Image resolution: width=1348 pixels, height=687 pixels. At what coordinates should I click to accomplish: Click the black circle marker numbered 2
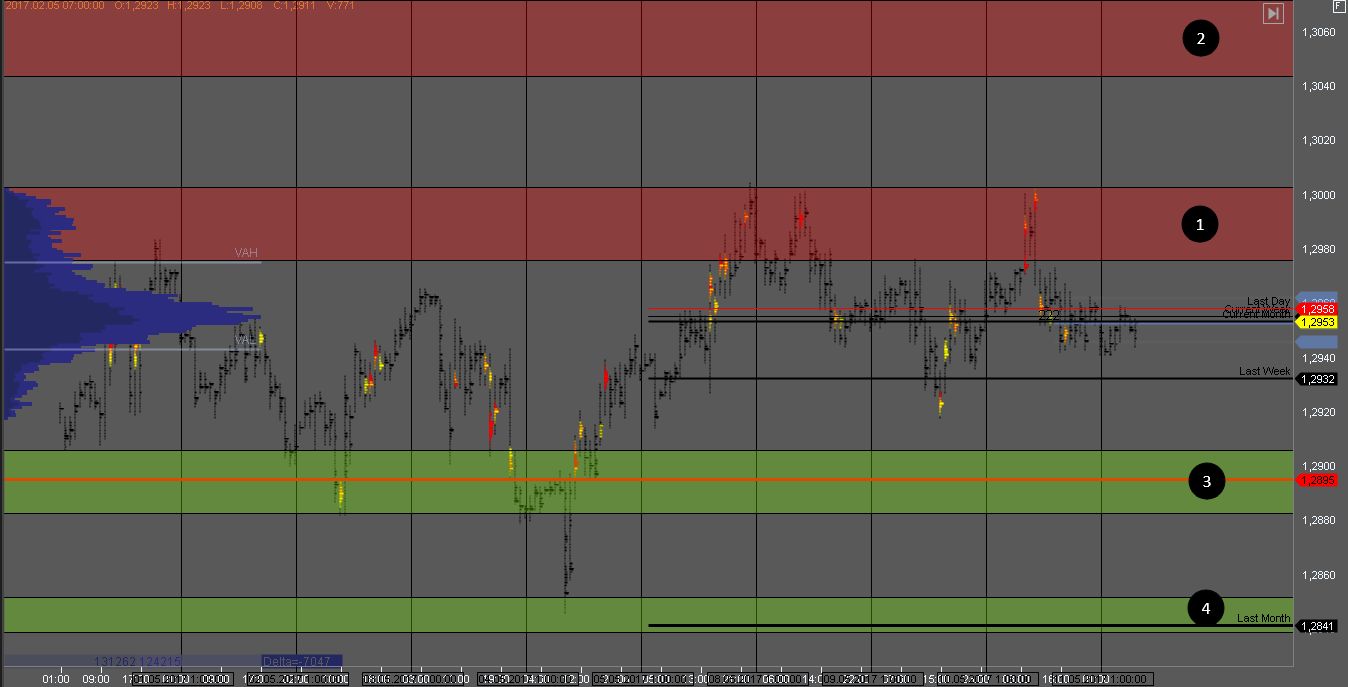click(x=1200, y=39)
